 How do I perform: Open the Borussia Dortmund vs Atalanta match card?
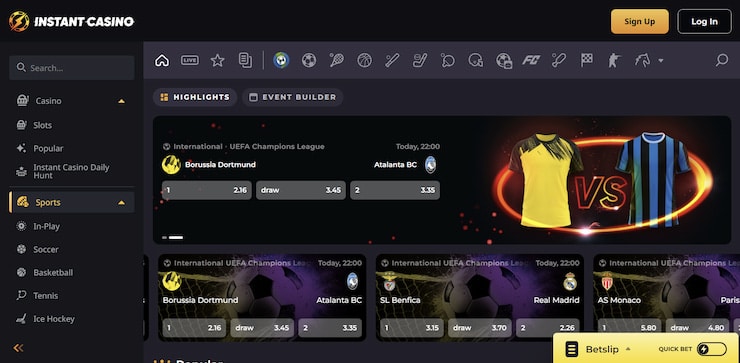tap(262, 297)
